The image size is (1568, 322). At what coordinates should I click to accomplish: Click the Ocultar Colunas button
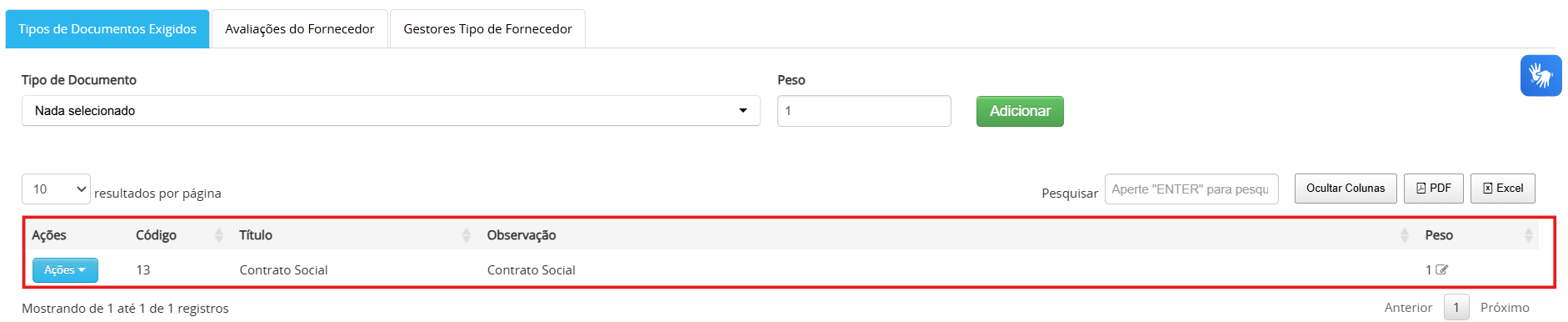(1346, 189)
